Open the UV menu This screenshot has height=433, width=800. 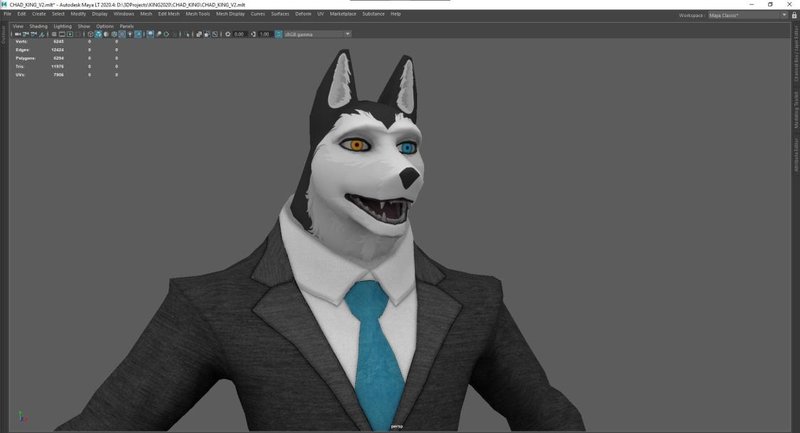320,14
